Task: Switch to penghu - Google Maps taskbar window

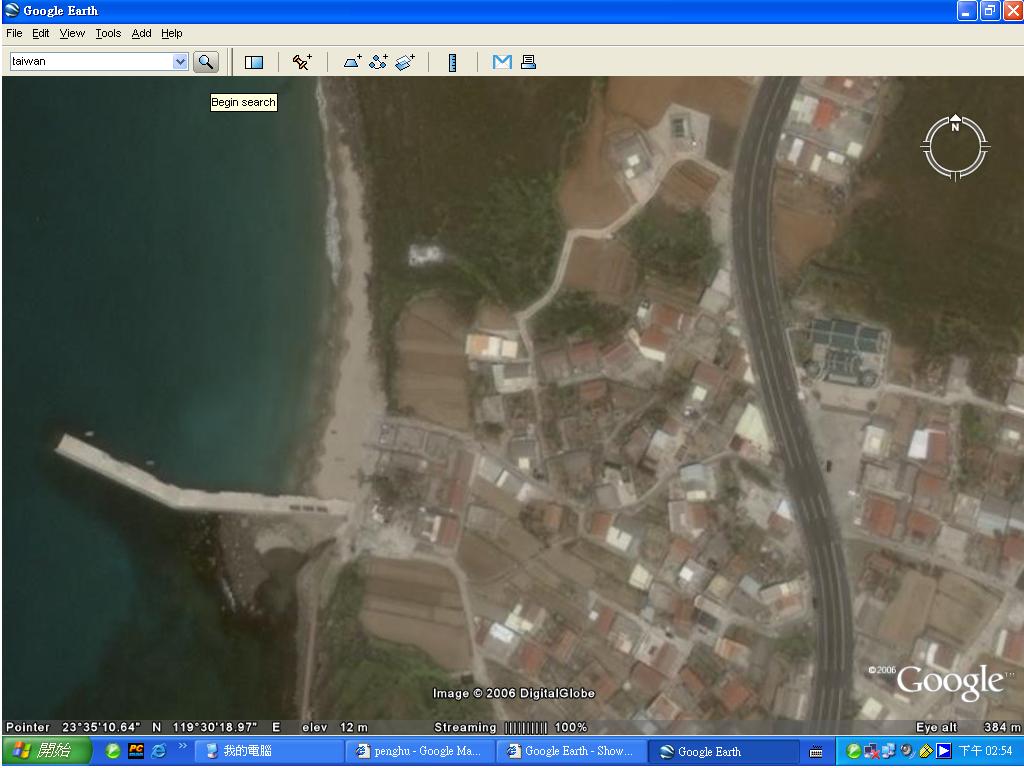Action: point(419,751)
